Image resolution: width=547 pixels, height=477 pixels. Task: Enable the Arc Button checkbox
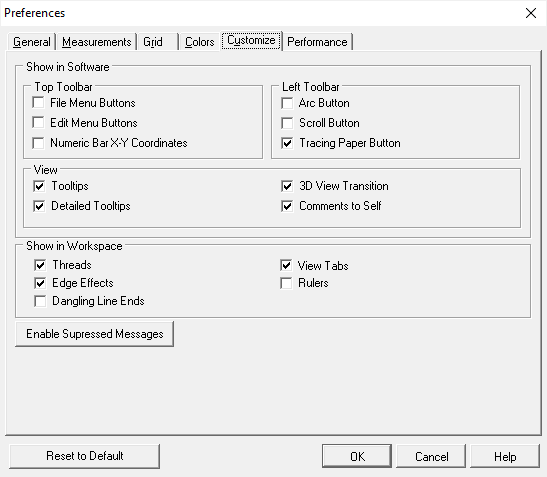click(x=287, y=103)
